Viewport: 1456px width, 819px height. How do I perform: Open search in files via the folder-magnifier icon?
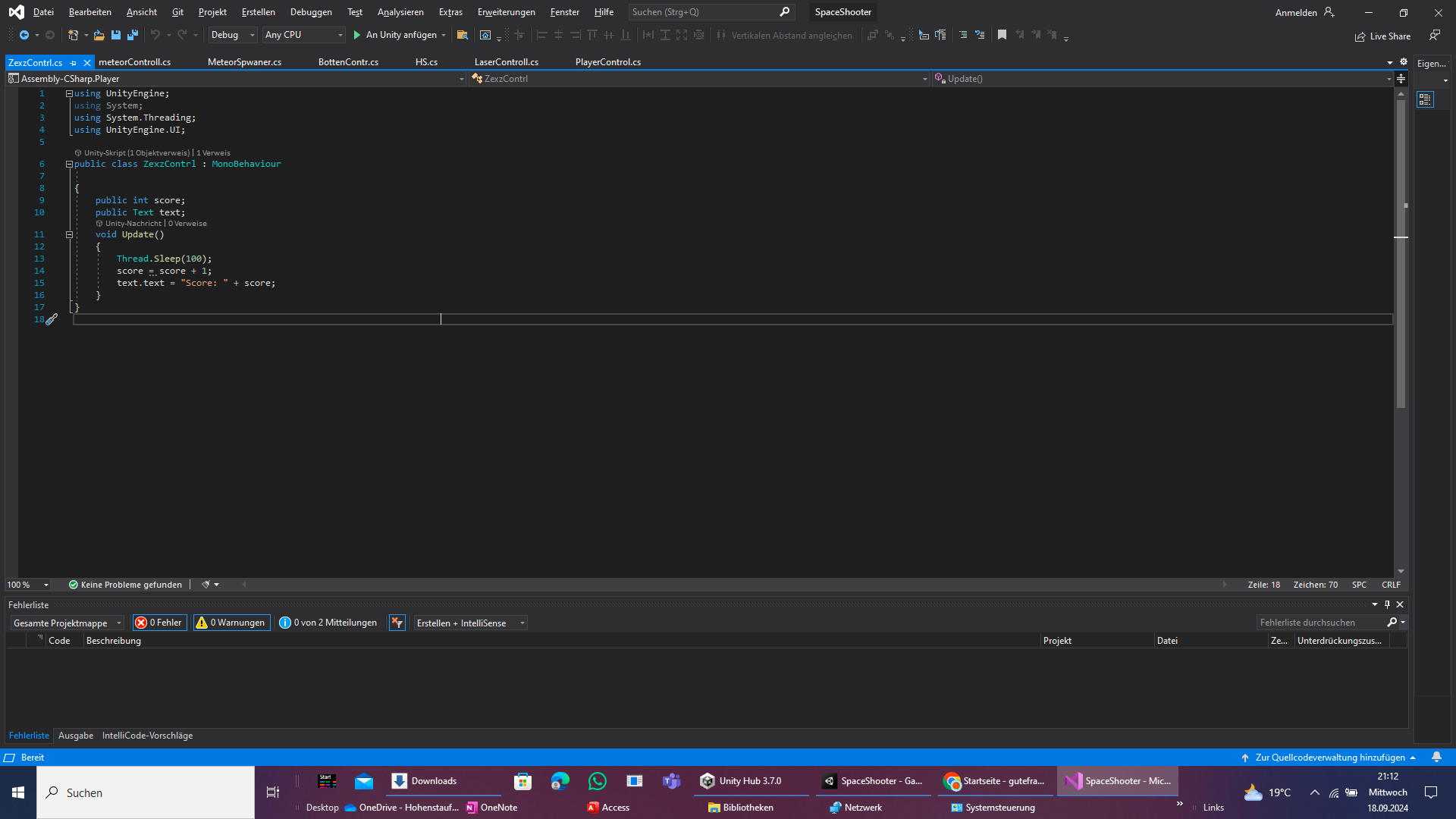463,35
